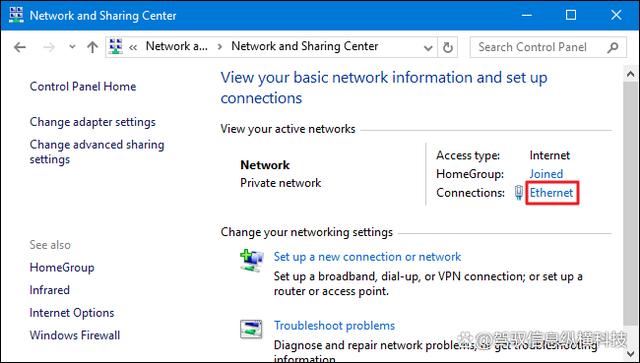Click the Forward navigation arrow

49,47
